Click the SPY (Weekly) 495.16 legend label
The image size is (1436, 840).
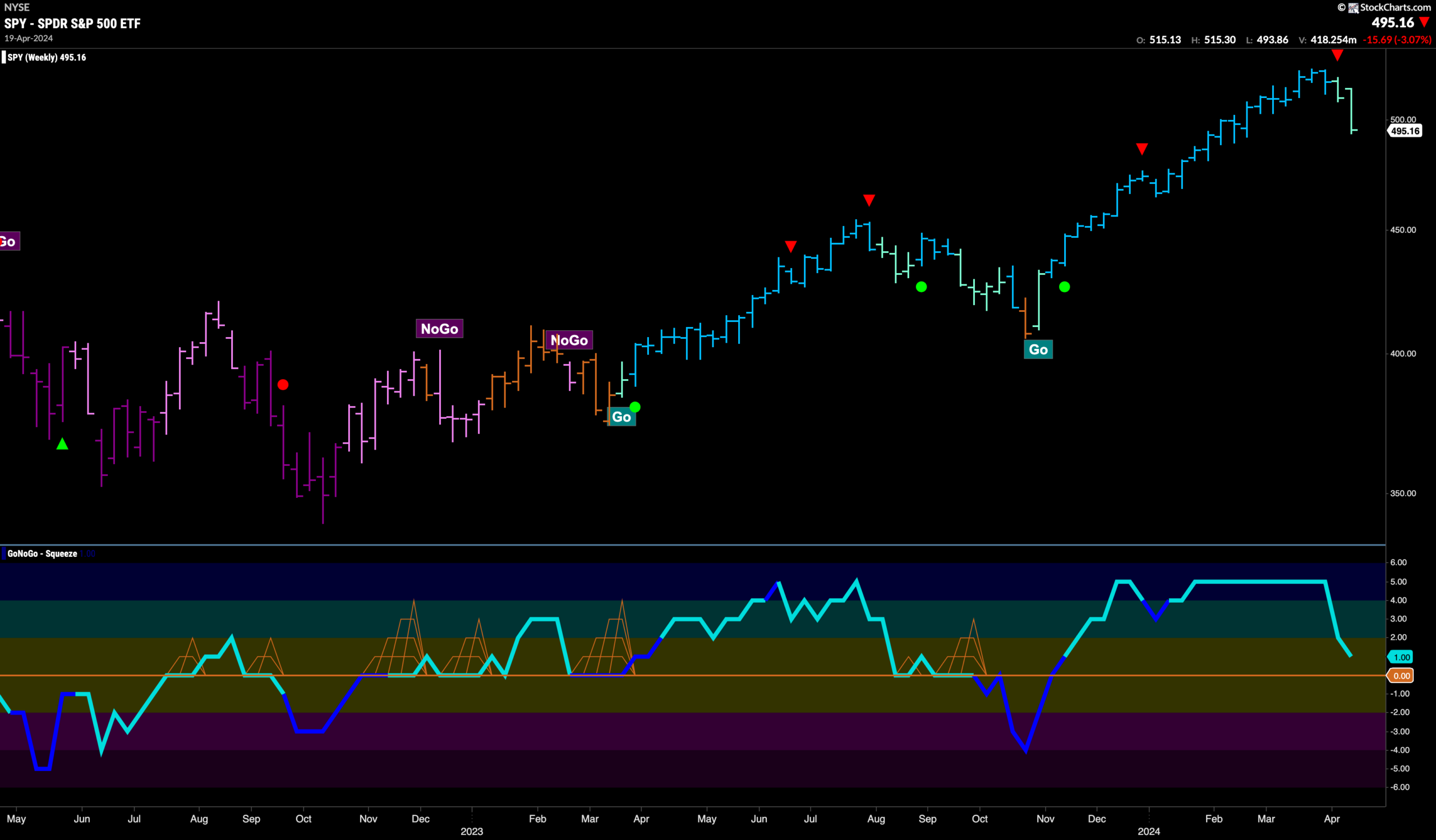(47, 58)
